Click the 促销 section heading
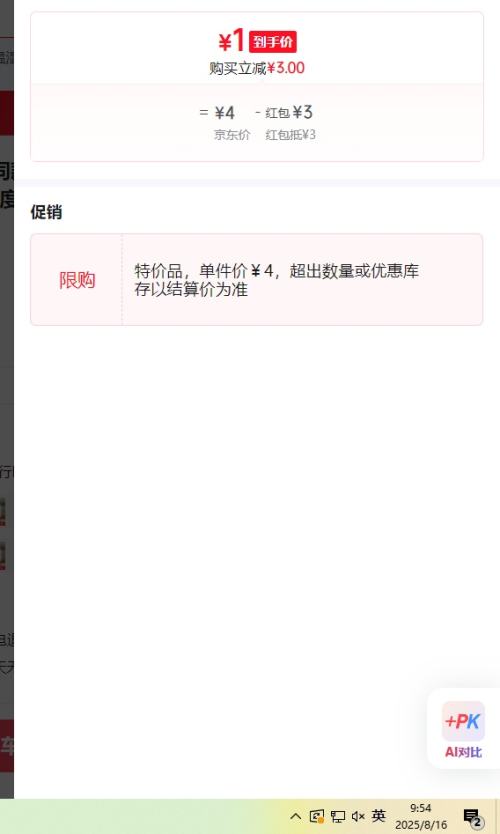Viewport: 500px width, 834px height. tap(46, 212)
